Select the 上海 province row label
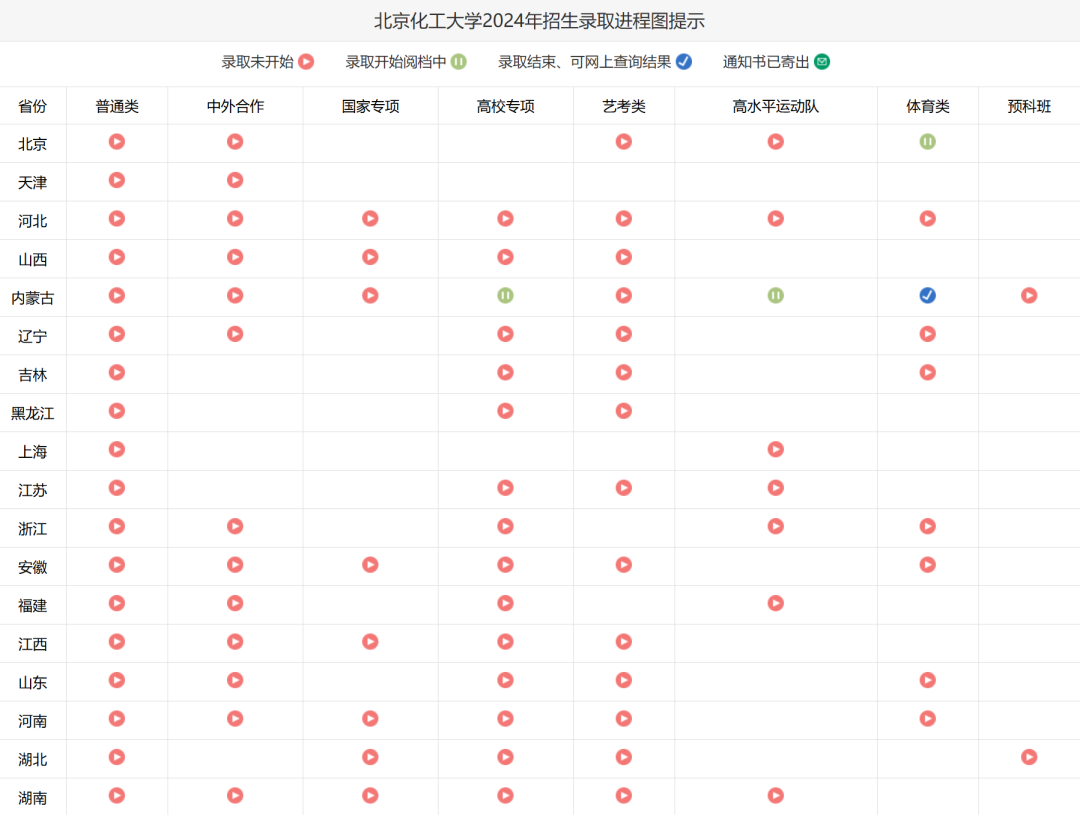The width and height of the screenshot is (1080, 815). click(x=32, y=452)
